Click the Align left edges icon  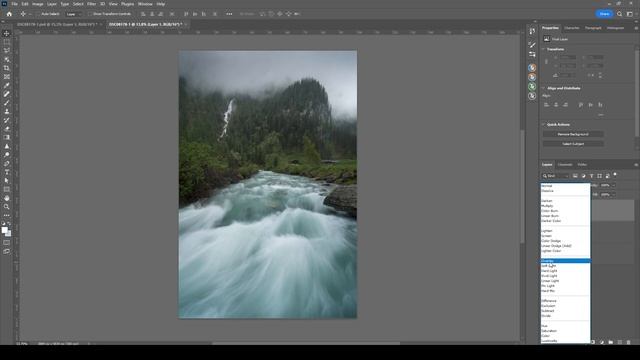(546, 105)
